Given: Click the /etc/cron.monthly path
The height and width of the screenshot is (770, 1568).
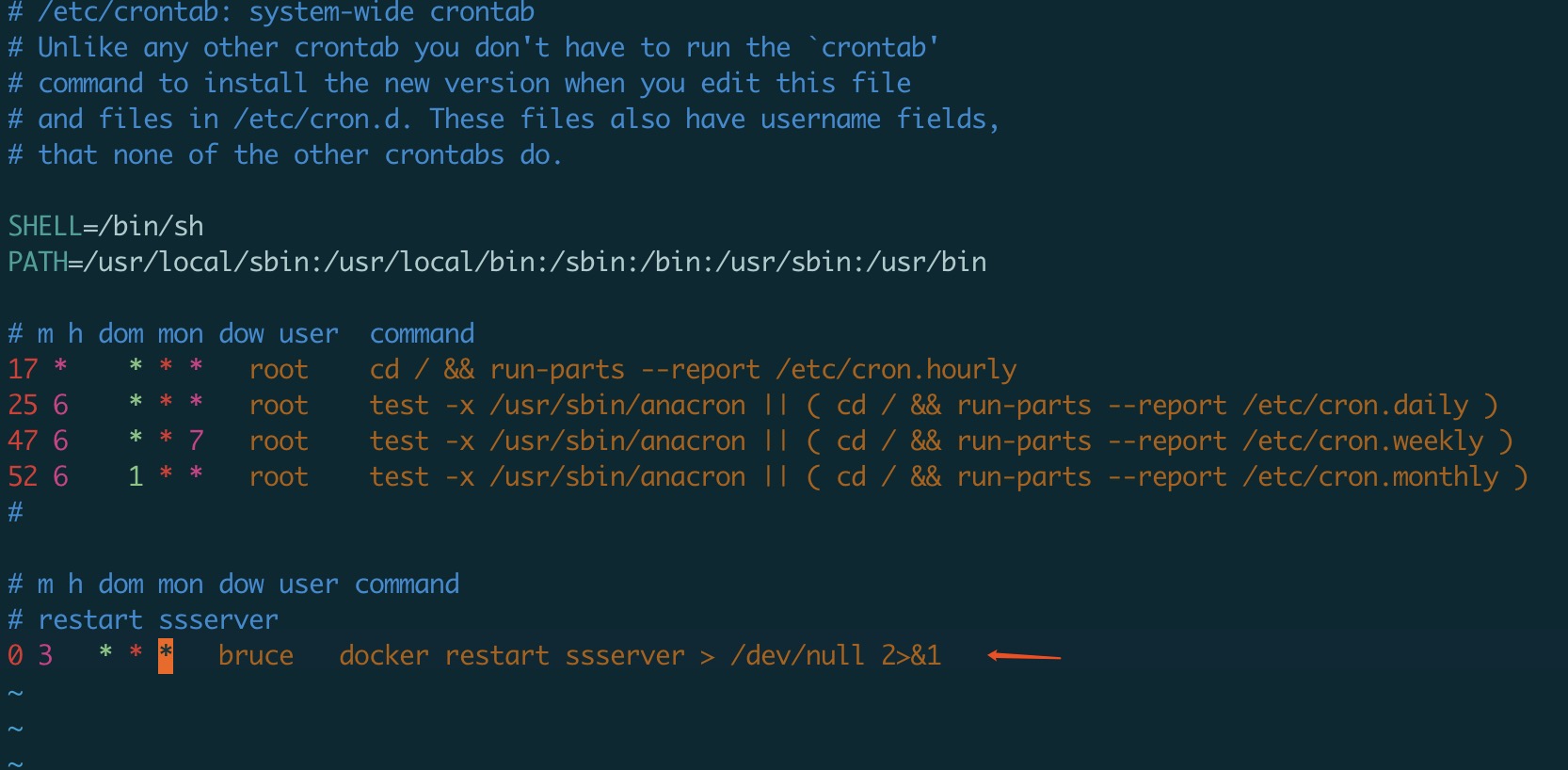Looking at the screenshot, I should point(1370,476).
